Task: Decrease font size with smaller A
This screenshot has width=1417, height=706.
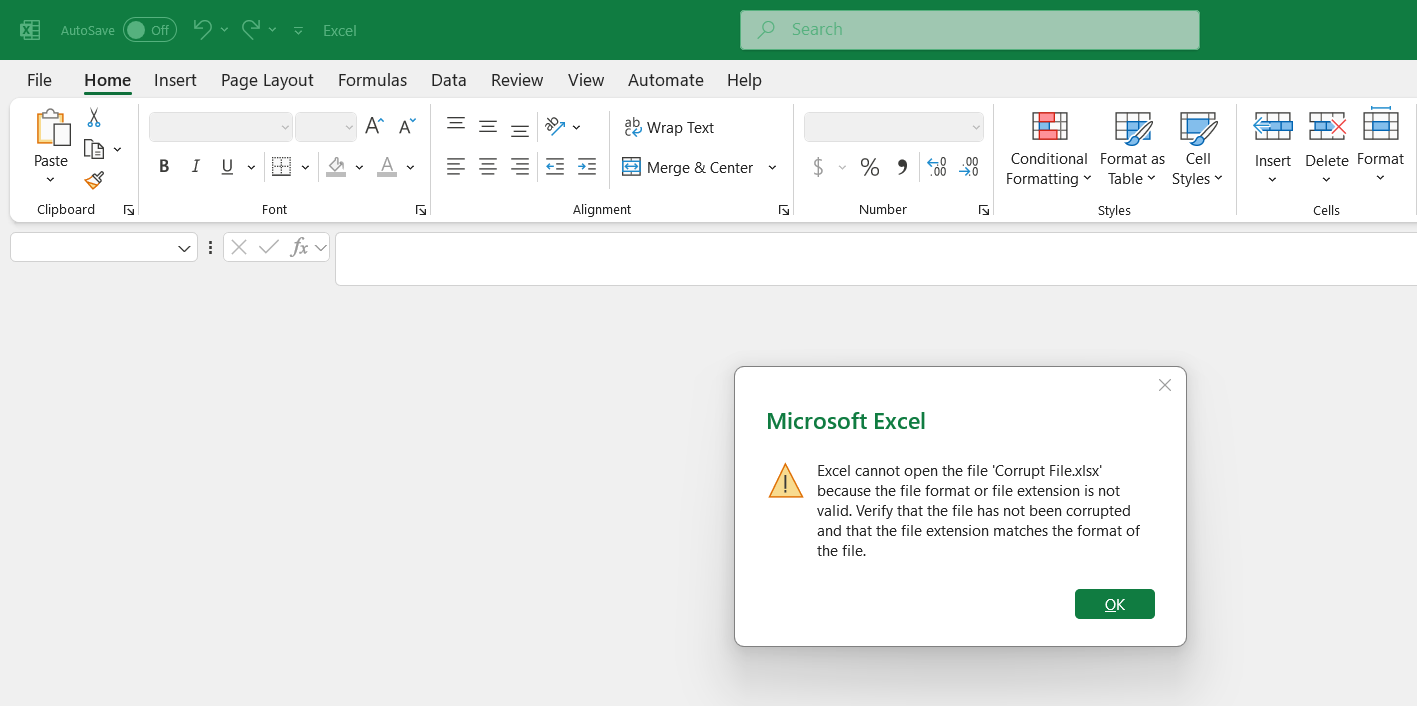Action: click(x=407, y=126)
